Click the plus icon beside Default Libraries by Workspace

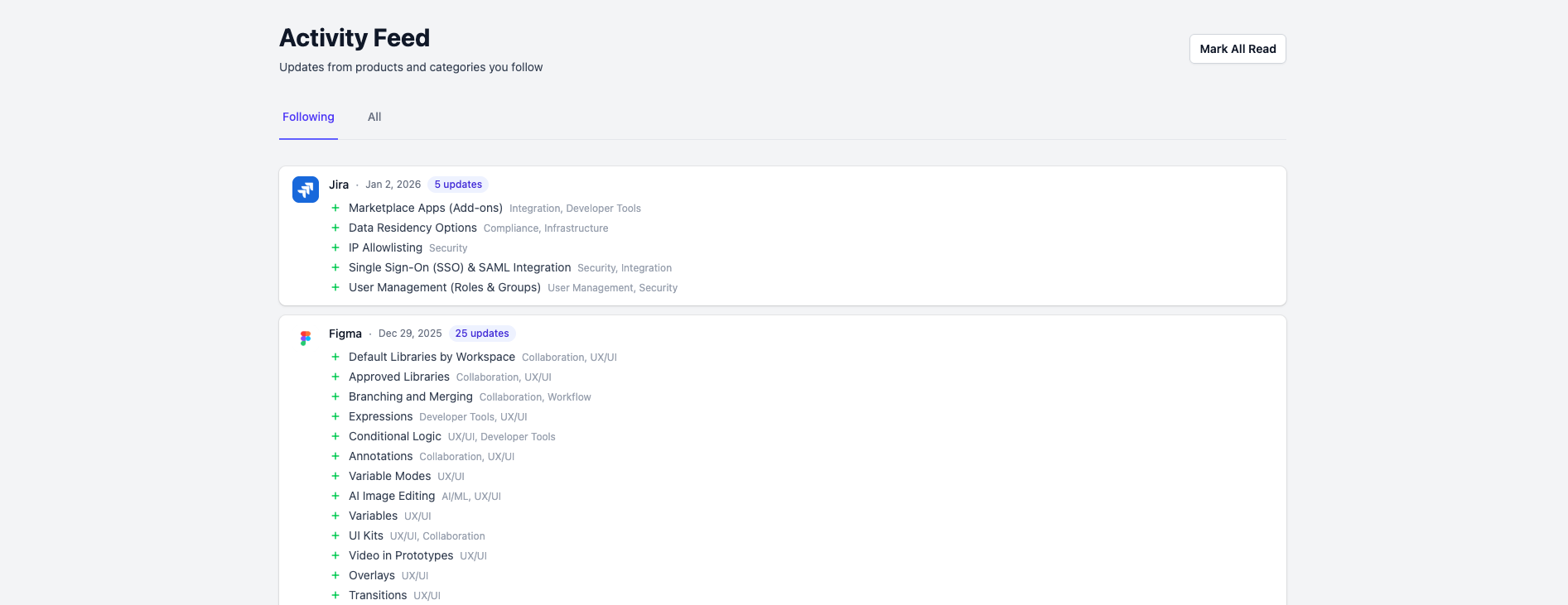click(335, 357)
